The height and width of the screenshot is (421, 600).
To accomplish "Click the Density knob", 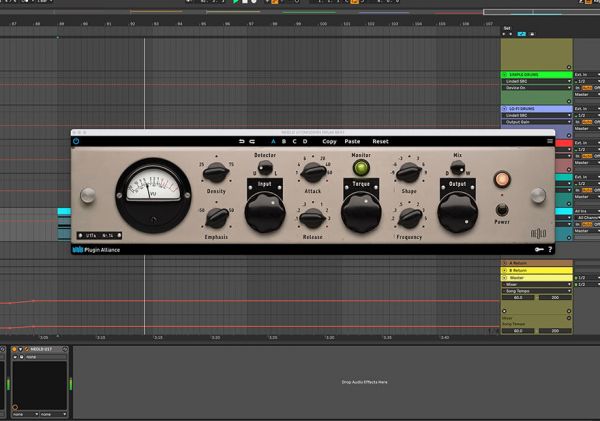I will click(216, 172).
